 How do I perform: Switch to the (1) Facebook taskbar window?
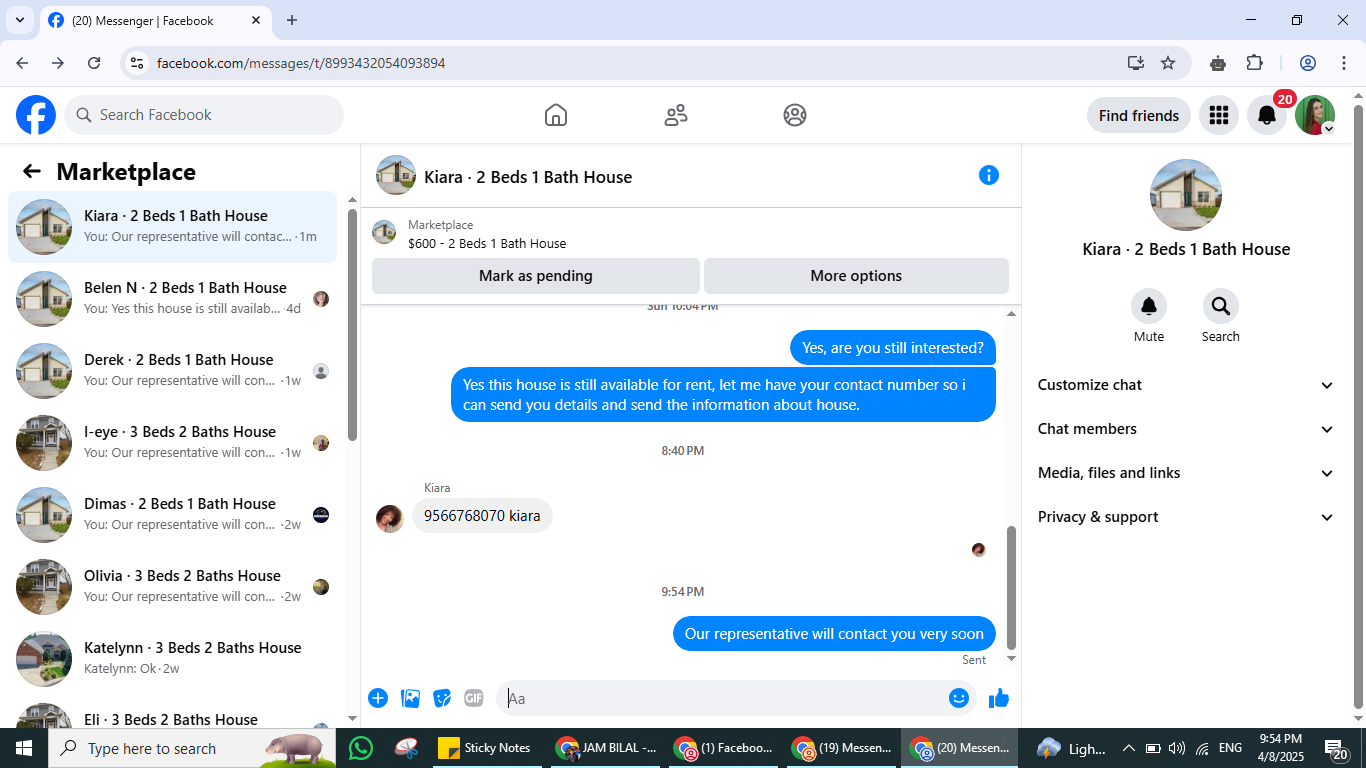[725, 748]
